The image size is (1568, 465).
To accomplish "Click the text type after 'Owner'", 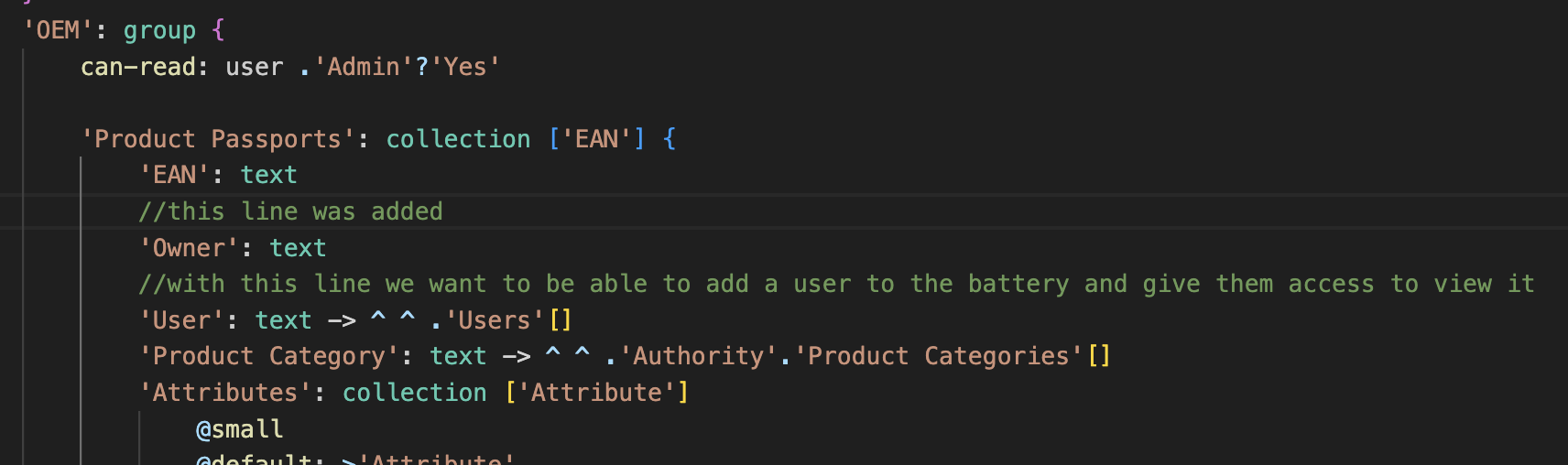I will click(298, 248).
